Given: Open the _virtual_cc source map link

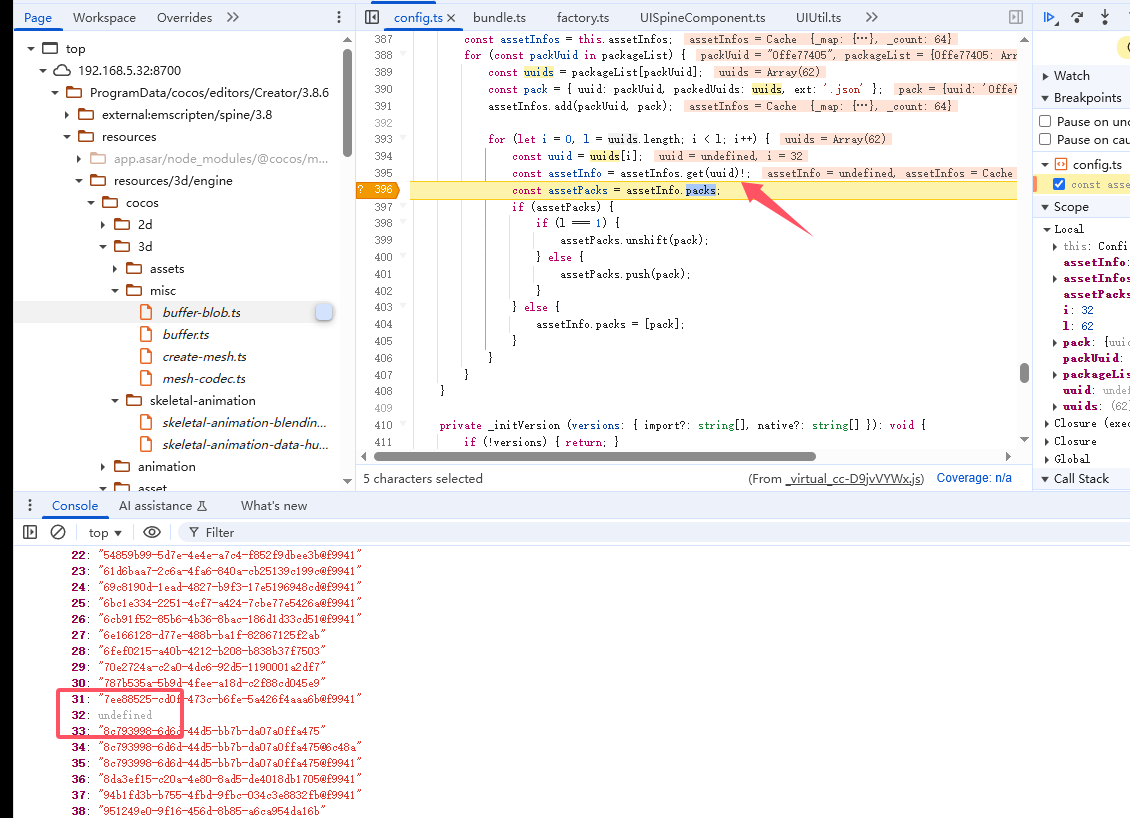Looking at the screenshot, I should point(854,479).
